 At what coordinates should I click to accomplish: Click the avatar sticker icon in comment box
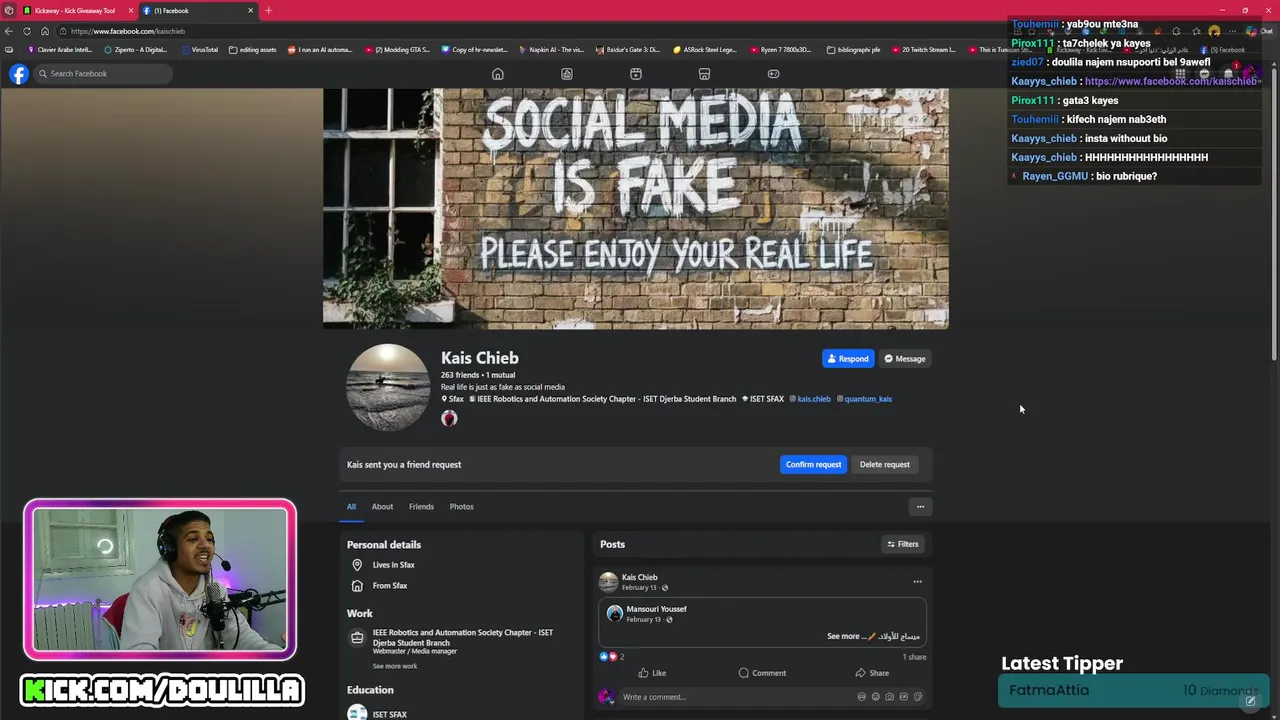tap(862, 697)
